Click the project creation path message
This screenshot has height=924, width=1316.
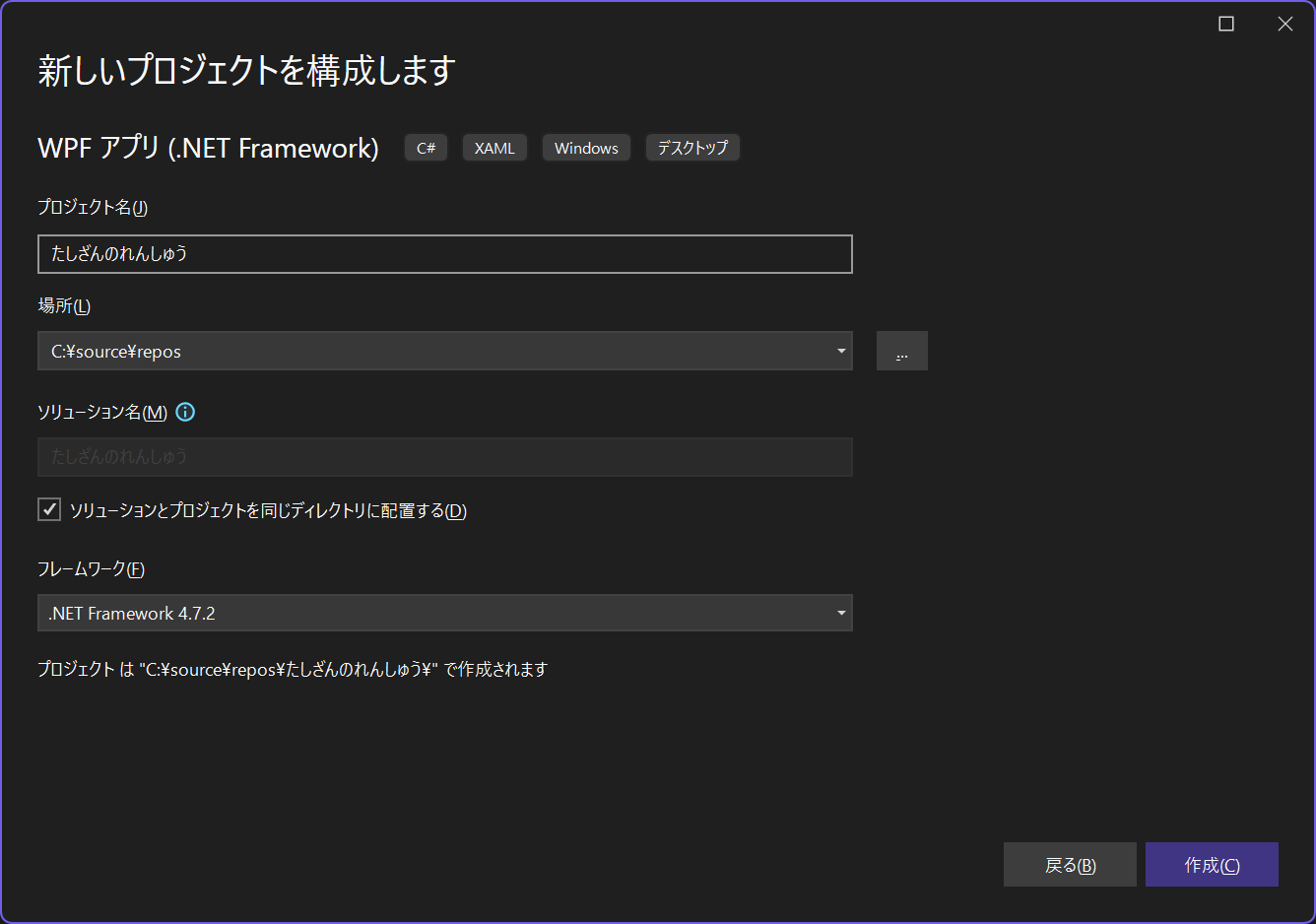click(x=293, y=670)
